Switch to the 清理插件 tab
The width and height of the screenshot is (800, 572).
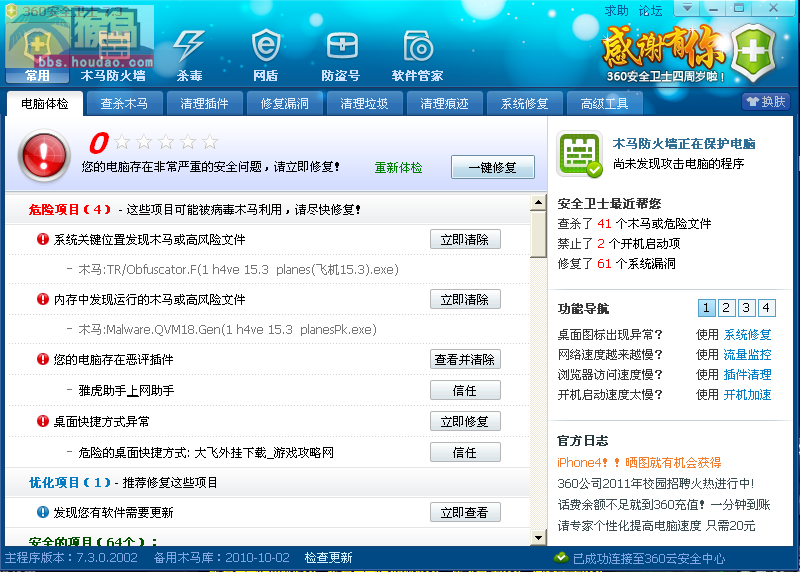[x=205, y=104]
